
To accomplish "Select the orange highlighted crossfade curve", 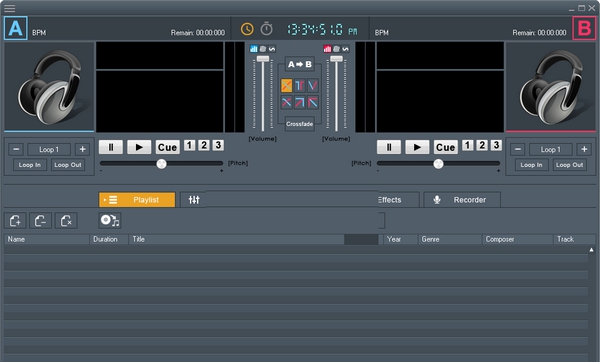I will (x=287, y=85).
